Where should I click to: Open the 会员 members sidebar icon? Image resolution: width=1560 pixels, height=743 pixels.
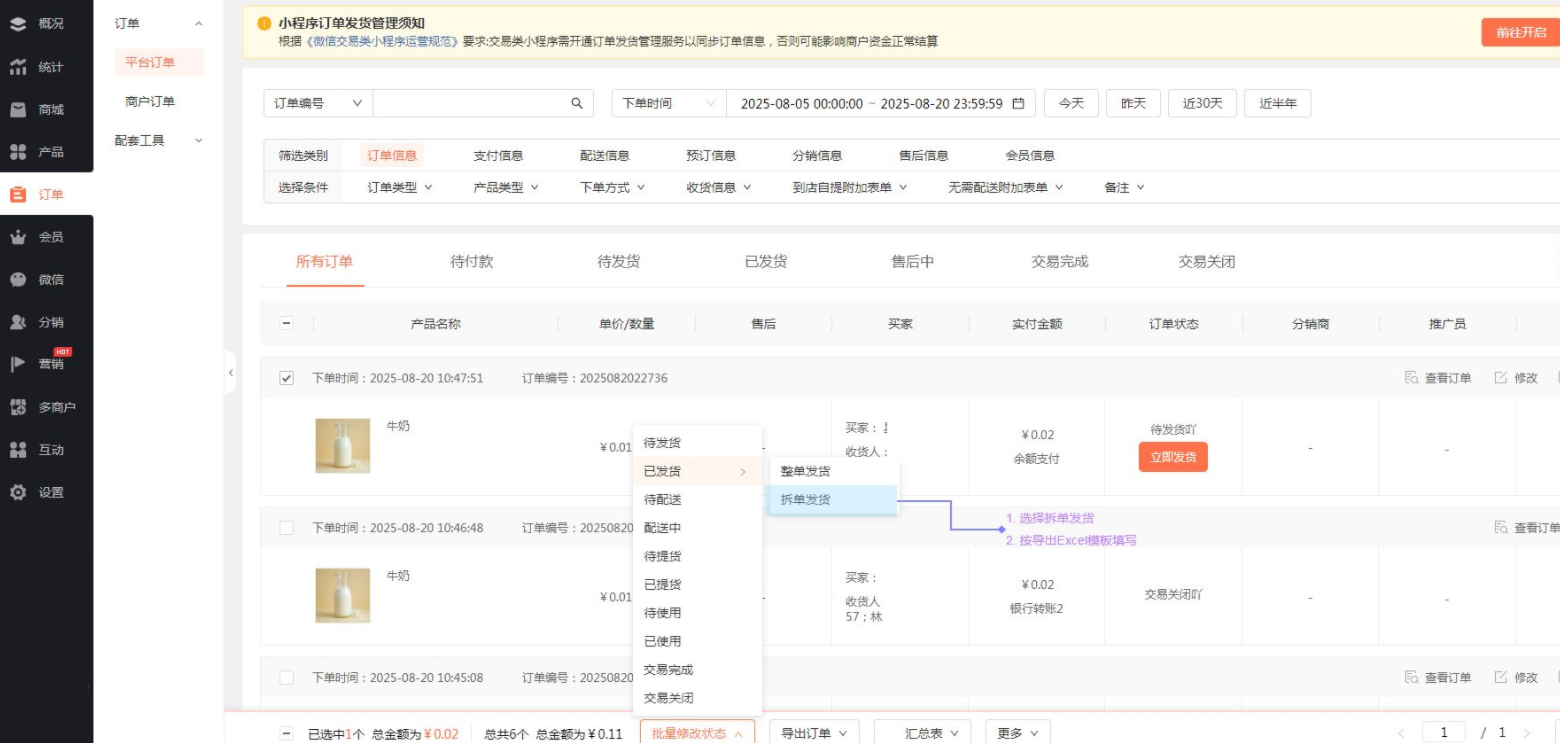(18, 237)
